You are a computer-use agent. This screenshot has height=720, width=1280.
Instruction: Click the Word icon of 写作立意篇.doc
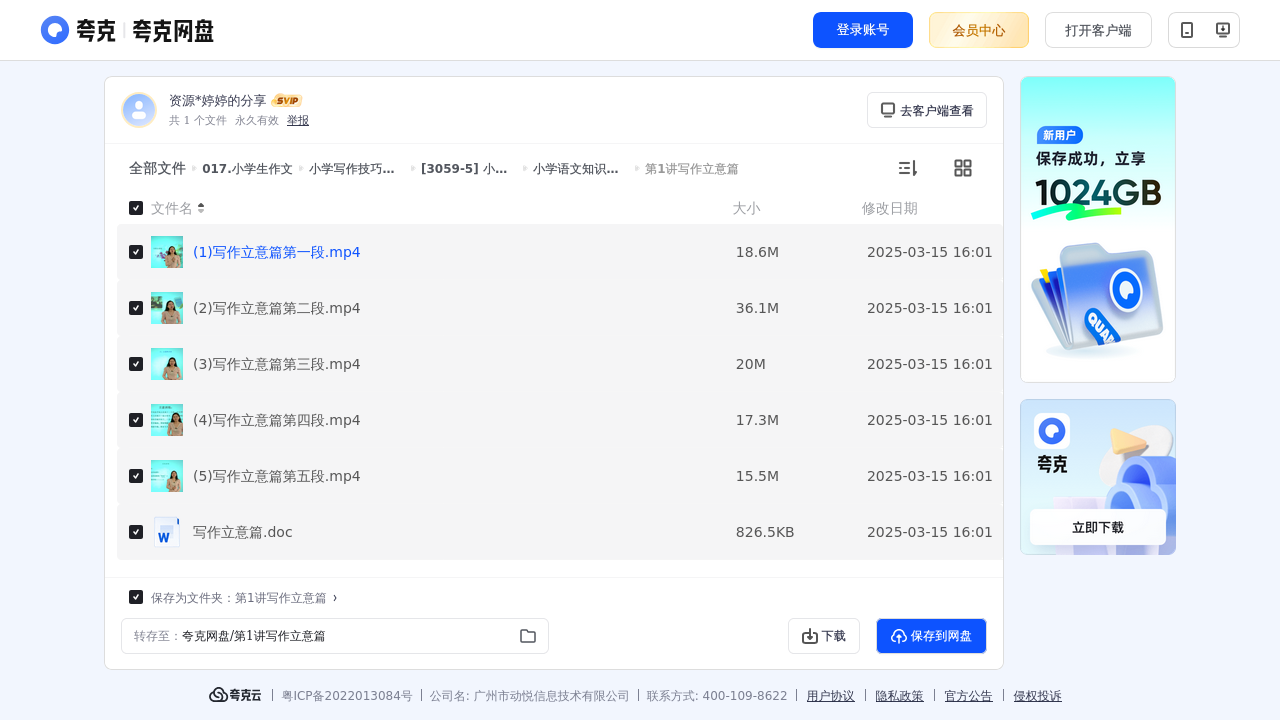pyautogui.click(x=167, y=532)
